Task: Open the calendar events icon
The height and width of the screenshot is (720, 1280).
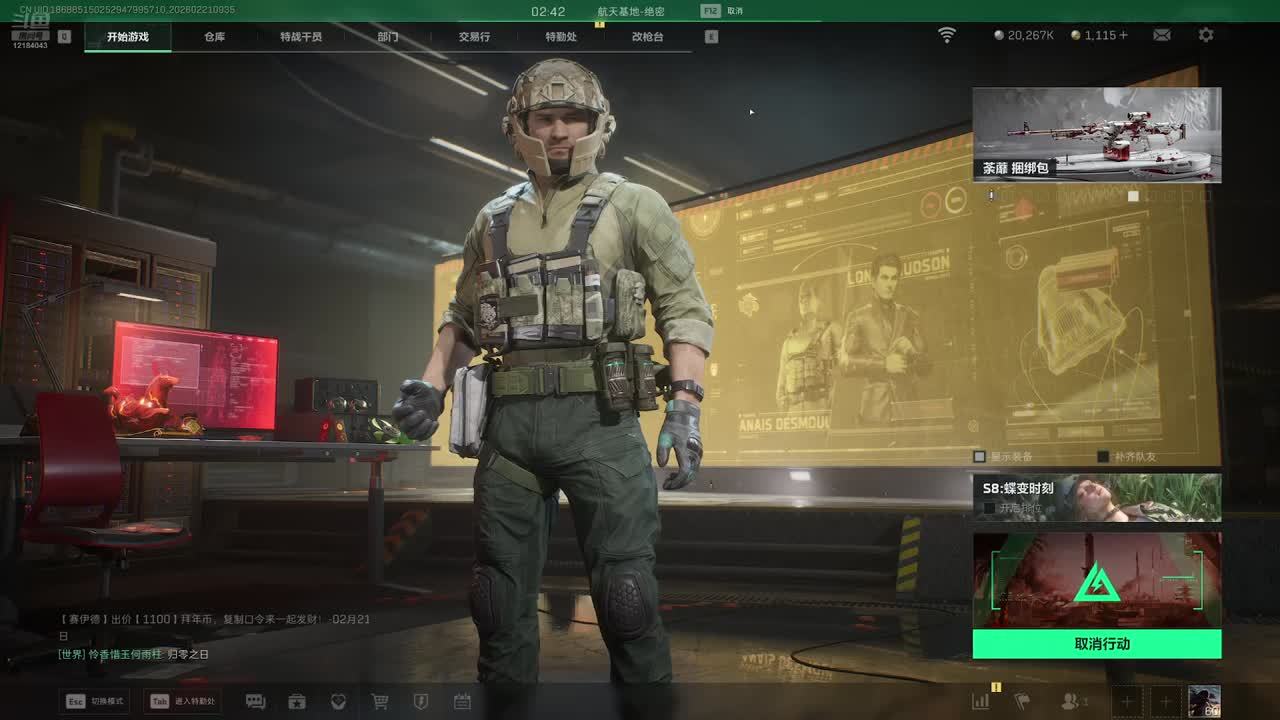Action: click(x=462, y=702)
